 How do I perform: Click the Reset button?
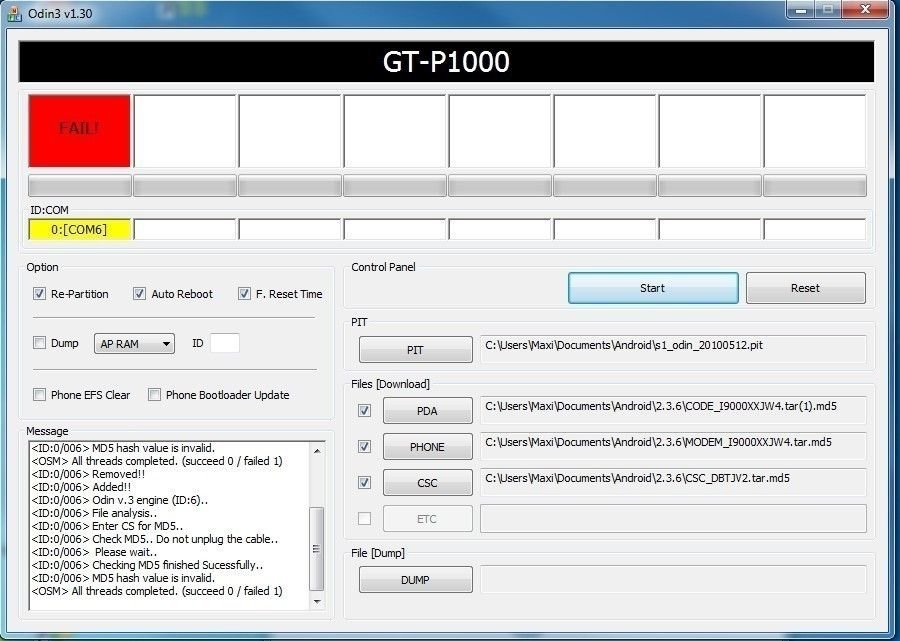pyautogui.click(x=806, y=288)
